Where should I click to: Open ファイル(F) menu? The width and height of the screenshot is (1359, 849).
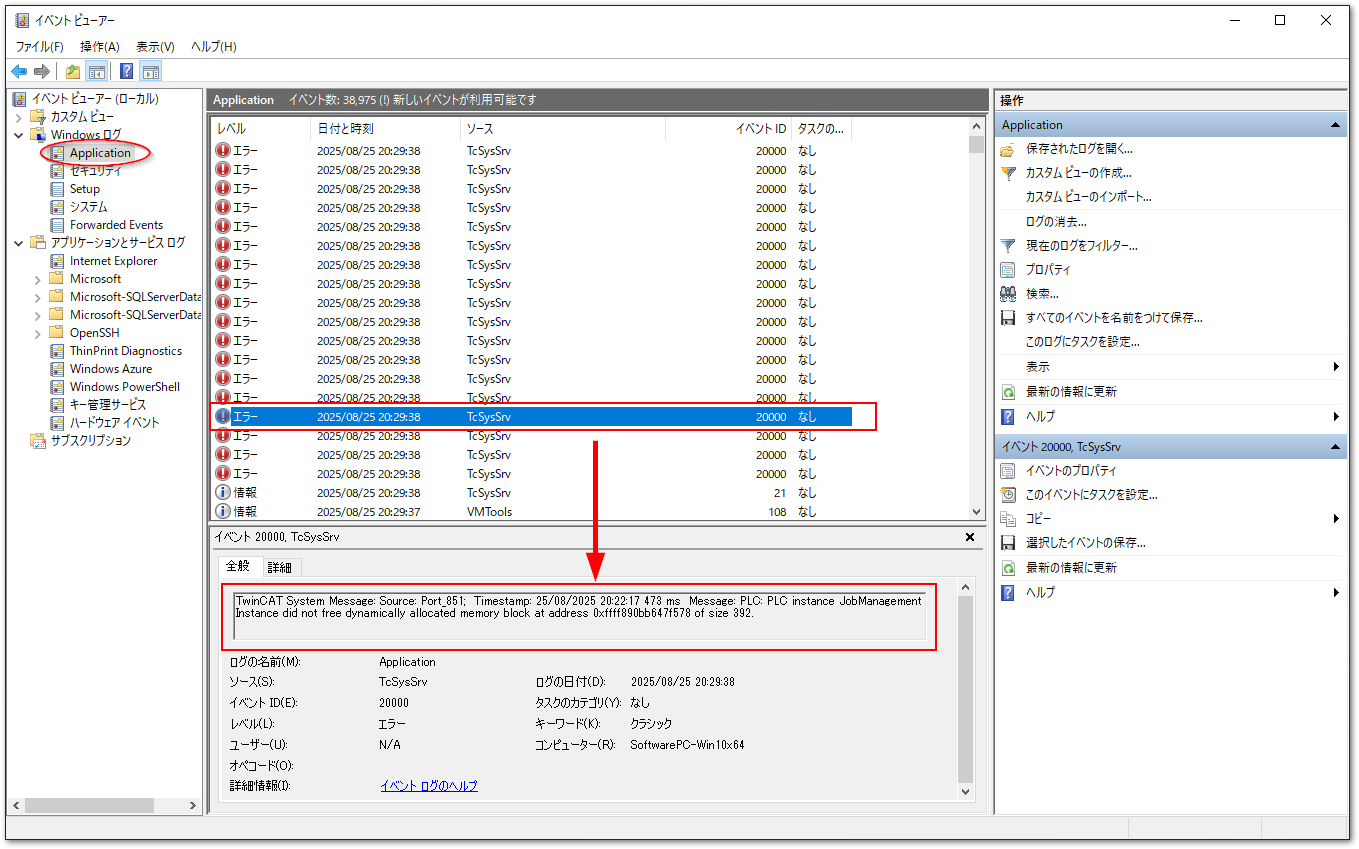[39, 47]
